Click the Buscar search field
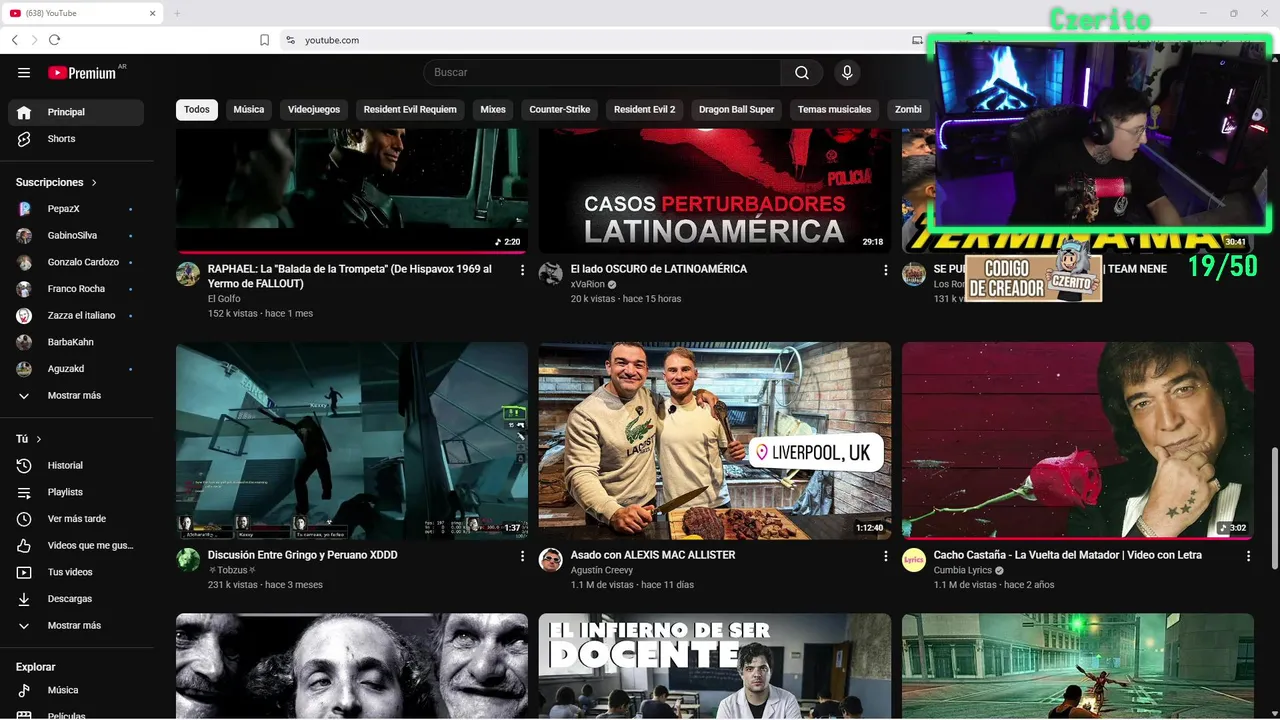1280x720 pixels. pyautogui.click(x=602, y=72)
